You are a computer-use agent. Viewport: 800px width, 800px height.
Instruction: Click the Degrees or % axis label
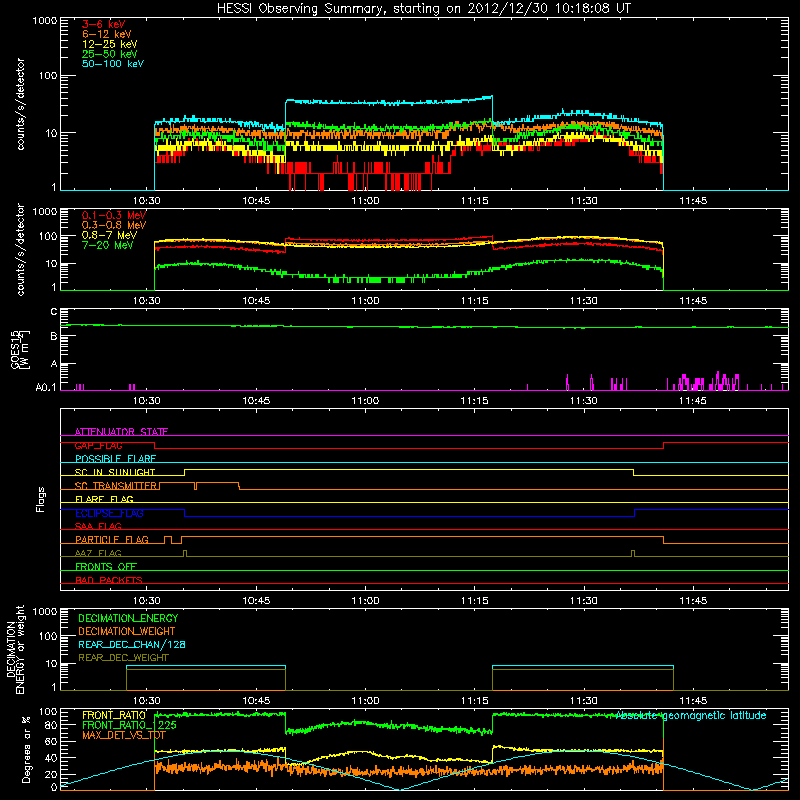click(x=27, y=750)
